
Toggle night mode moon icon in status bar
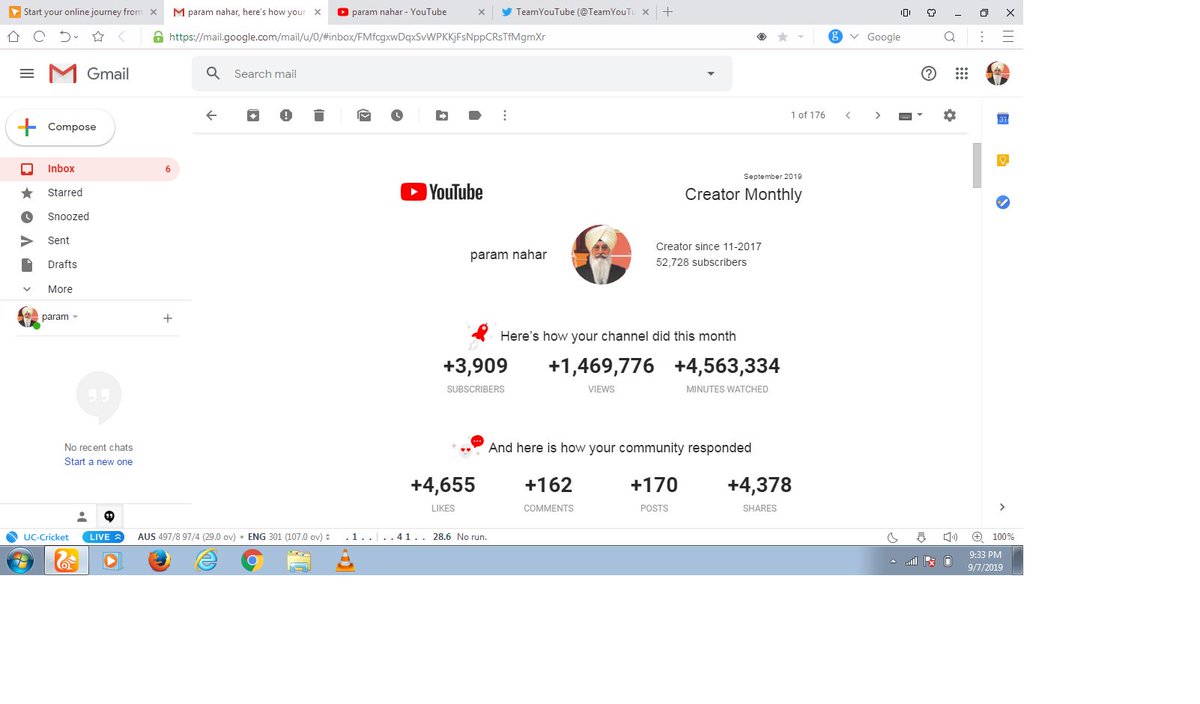click(892, 537)
